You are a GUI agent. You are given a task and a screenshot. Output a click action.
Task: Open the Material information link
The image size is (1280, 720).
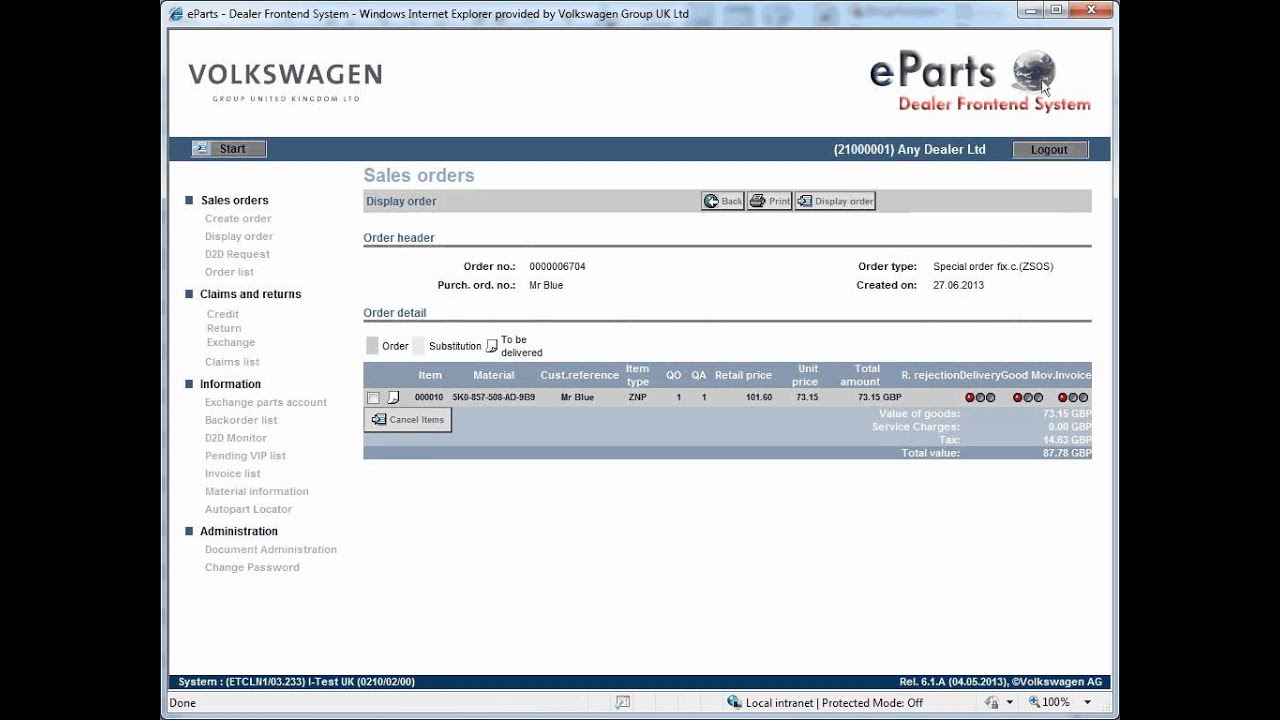click(257, 491)
